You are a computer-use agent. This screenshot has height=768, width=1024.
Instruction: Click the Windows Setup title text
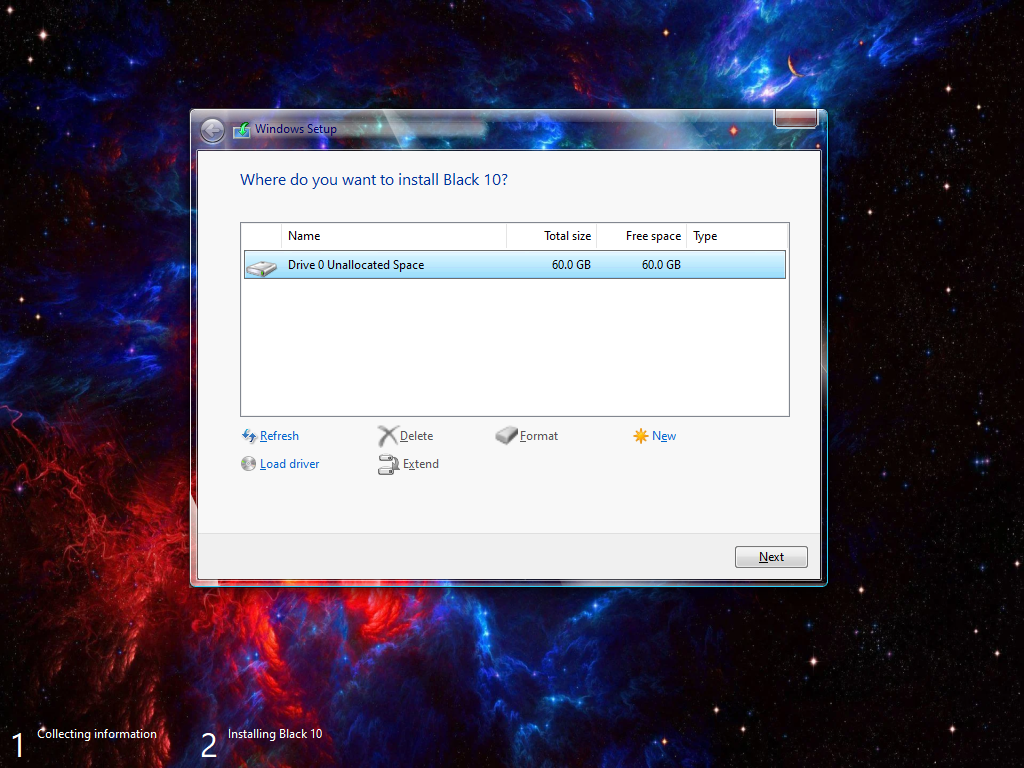click(x=296, y=129)
